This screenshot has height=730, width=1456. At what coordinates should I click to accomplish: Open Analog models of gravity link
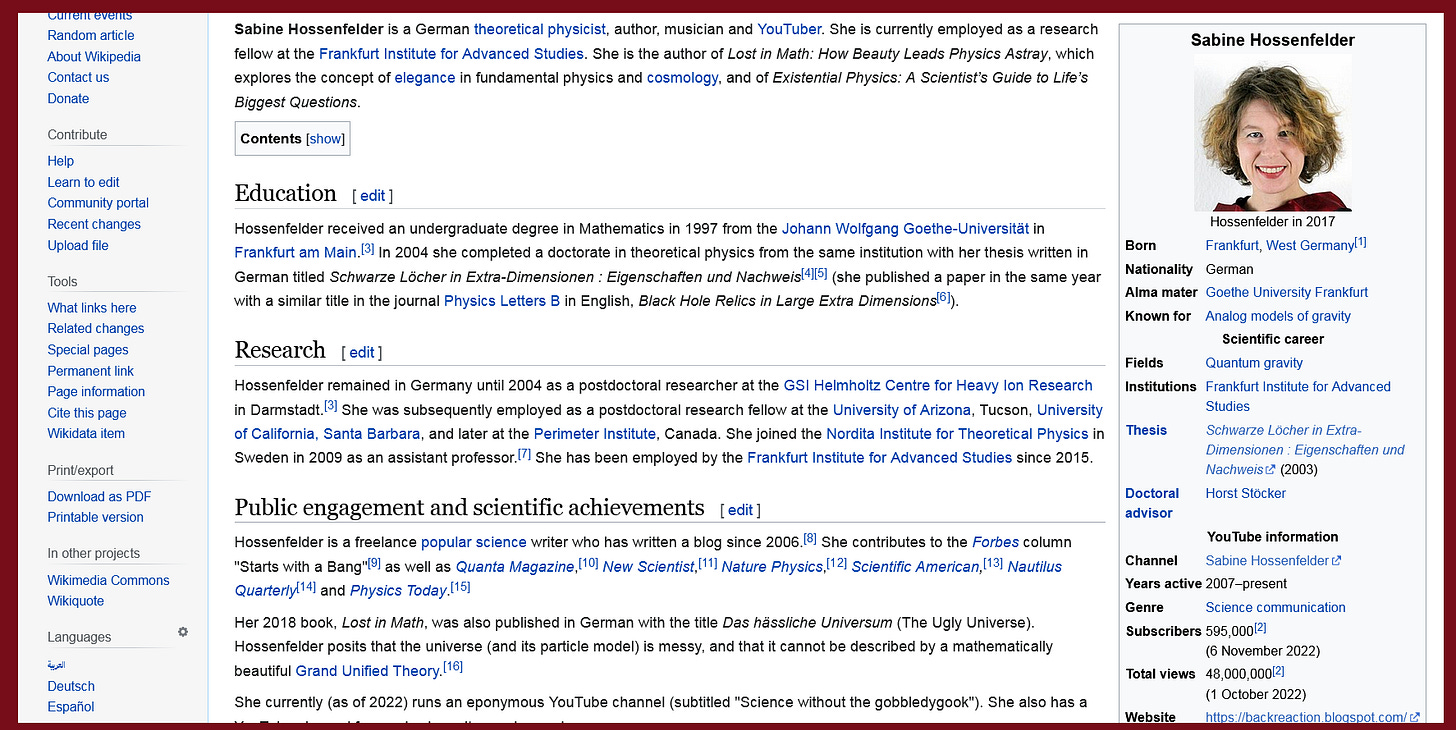click(1278, 316)
